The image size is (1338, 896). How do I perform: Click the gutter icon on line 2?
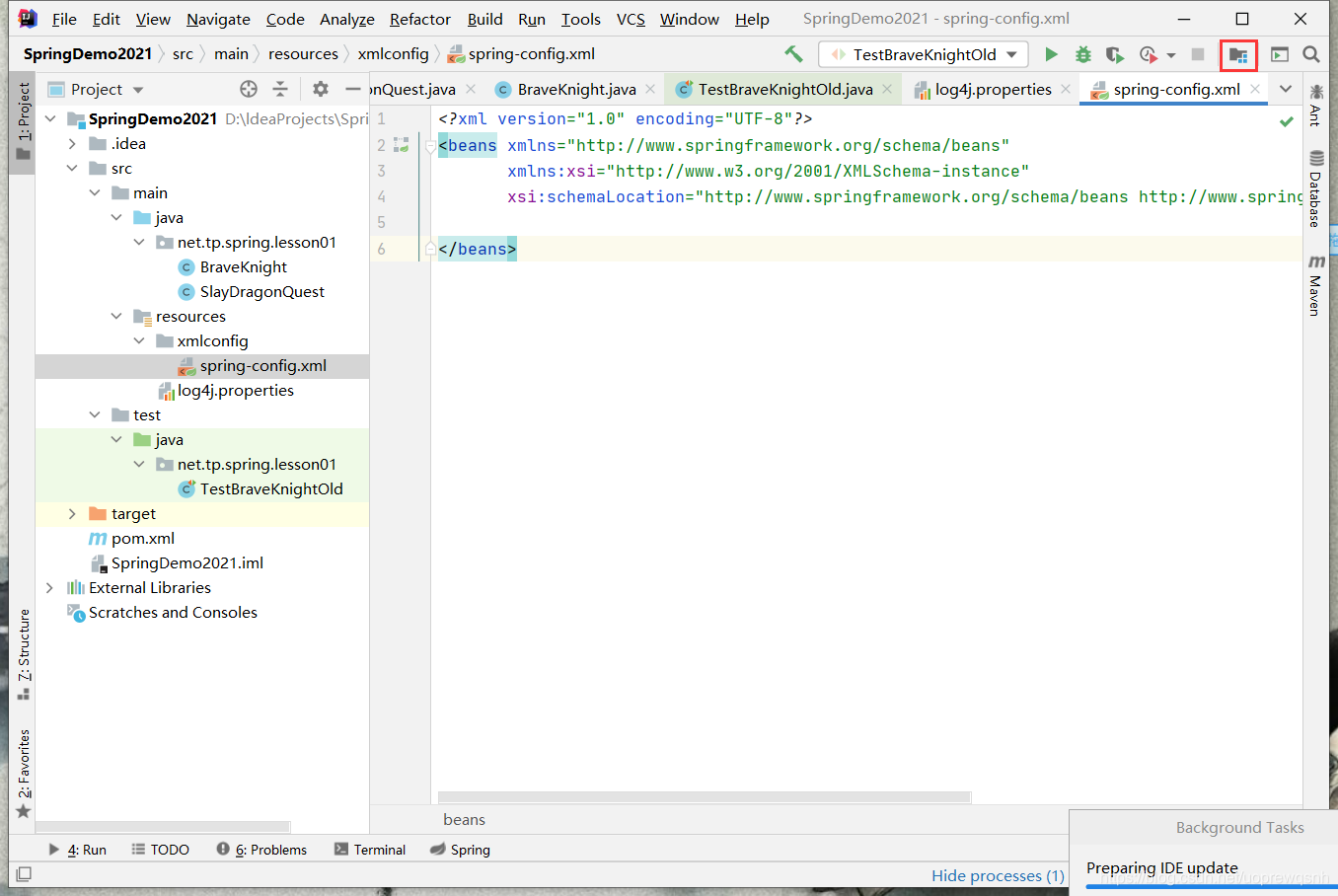pos(401,145)
